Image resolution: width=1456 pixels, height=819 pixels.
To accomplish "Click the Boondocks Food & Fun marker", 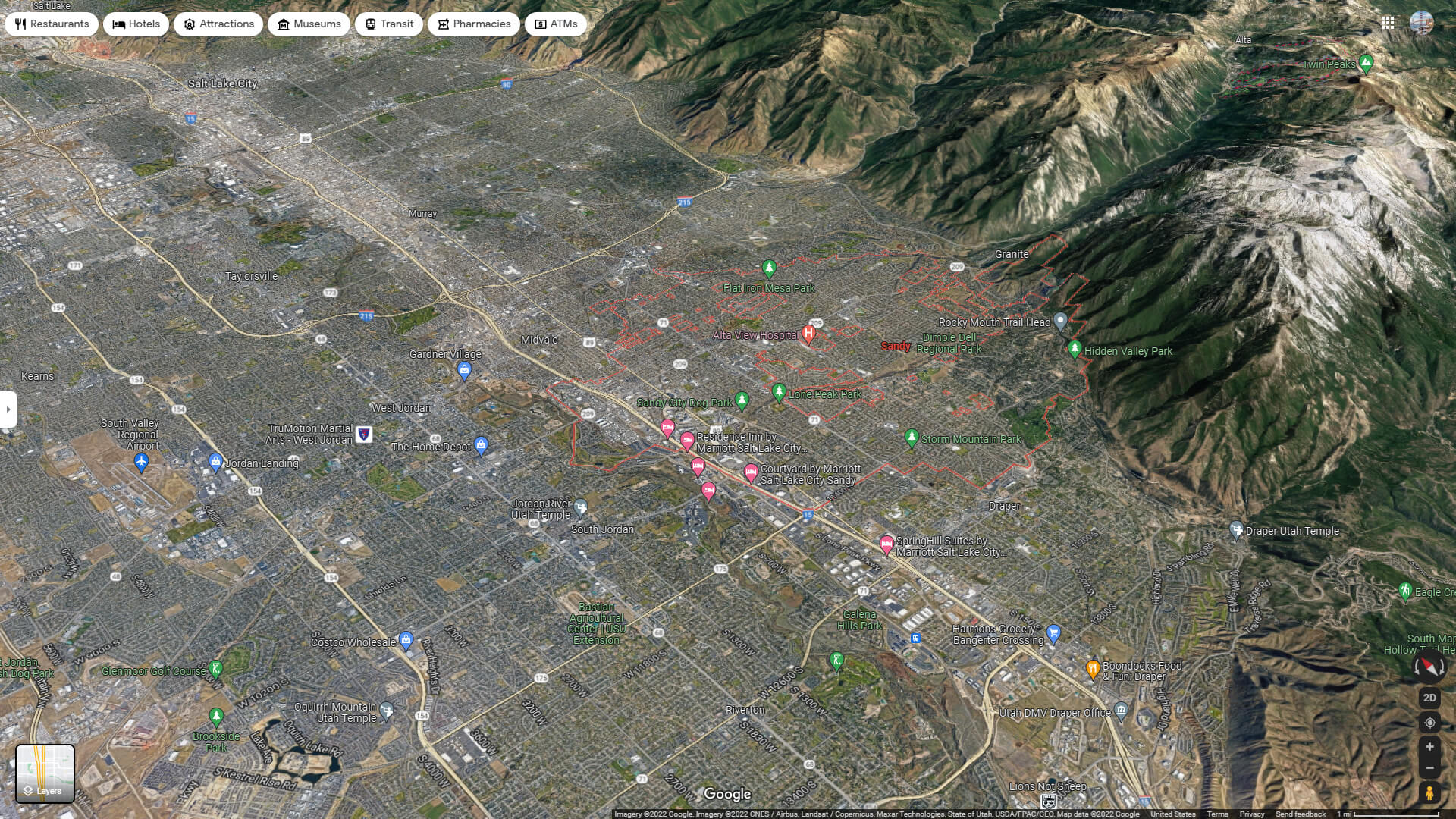I will click(1093, 666).
